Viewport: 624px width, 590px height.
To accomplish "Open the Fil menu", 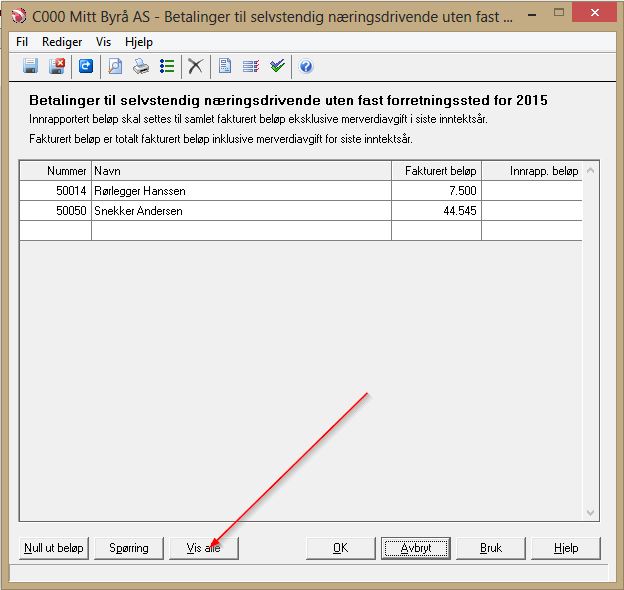I will [x=22, y=42].
